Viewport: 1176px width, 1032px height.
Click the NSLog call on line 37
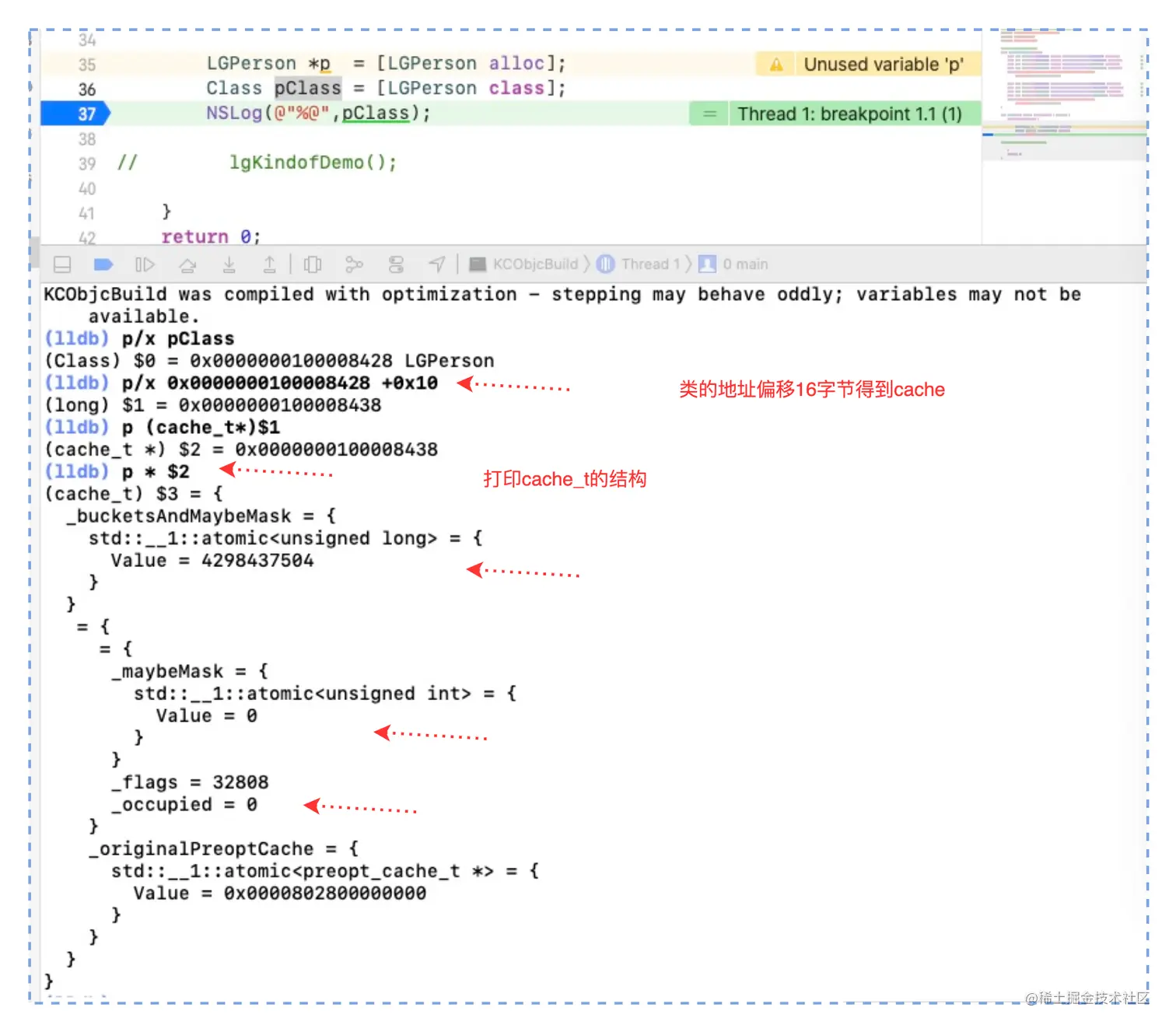[318, 113]
